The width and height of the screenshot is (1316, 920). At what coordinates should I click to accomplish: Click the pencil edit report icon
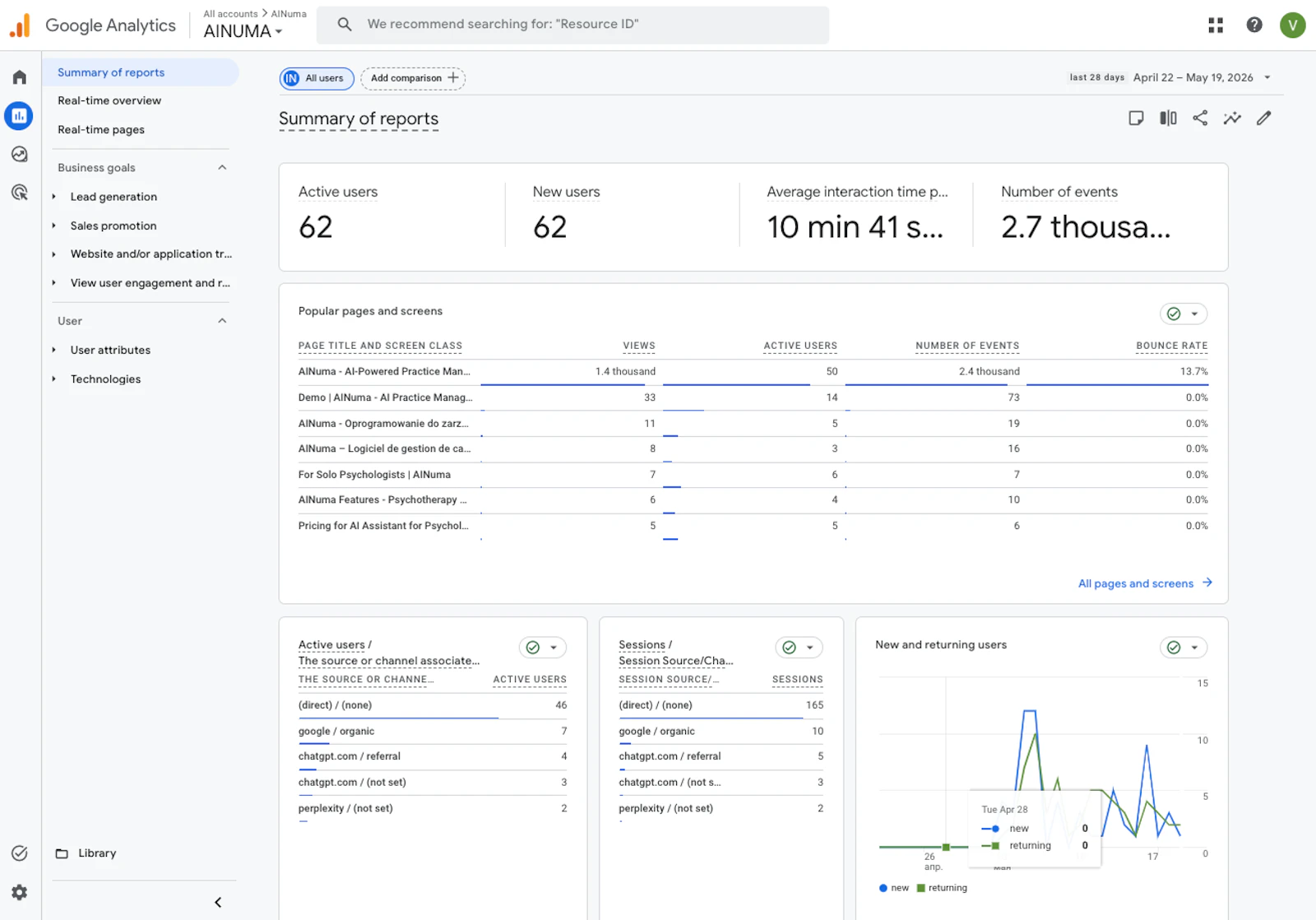1264,118
